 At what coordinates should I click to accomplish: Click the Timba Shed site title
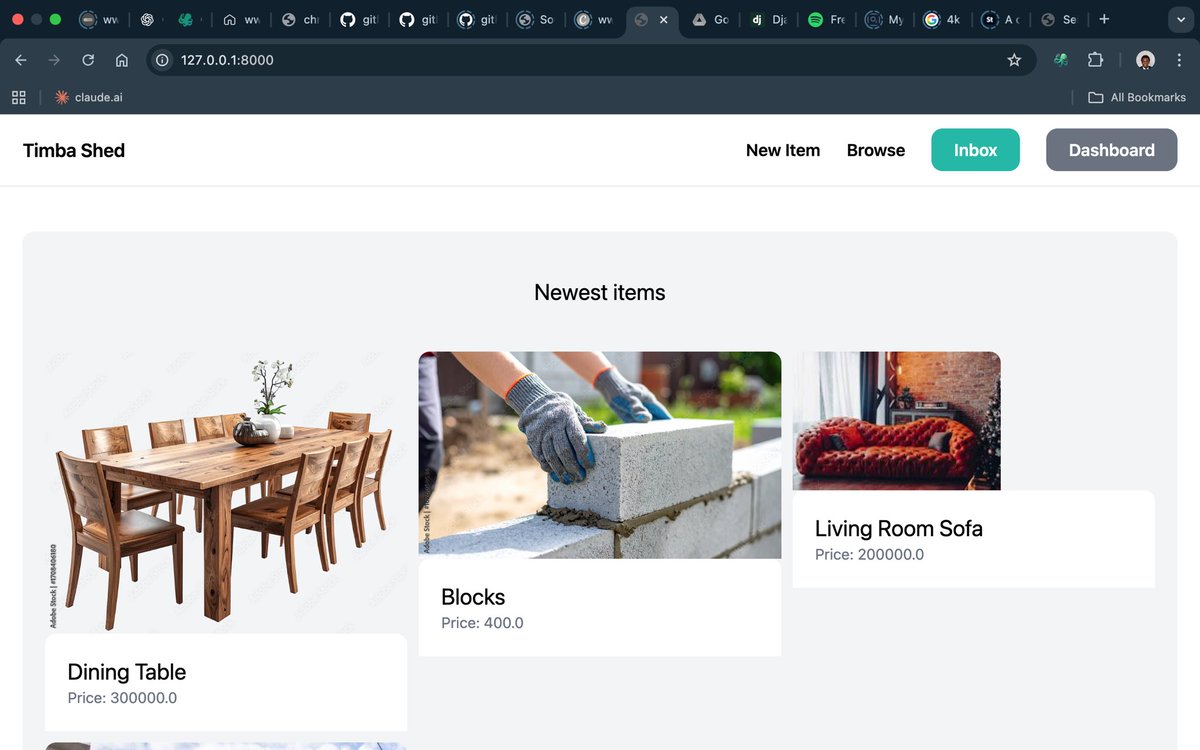(74, 150)
